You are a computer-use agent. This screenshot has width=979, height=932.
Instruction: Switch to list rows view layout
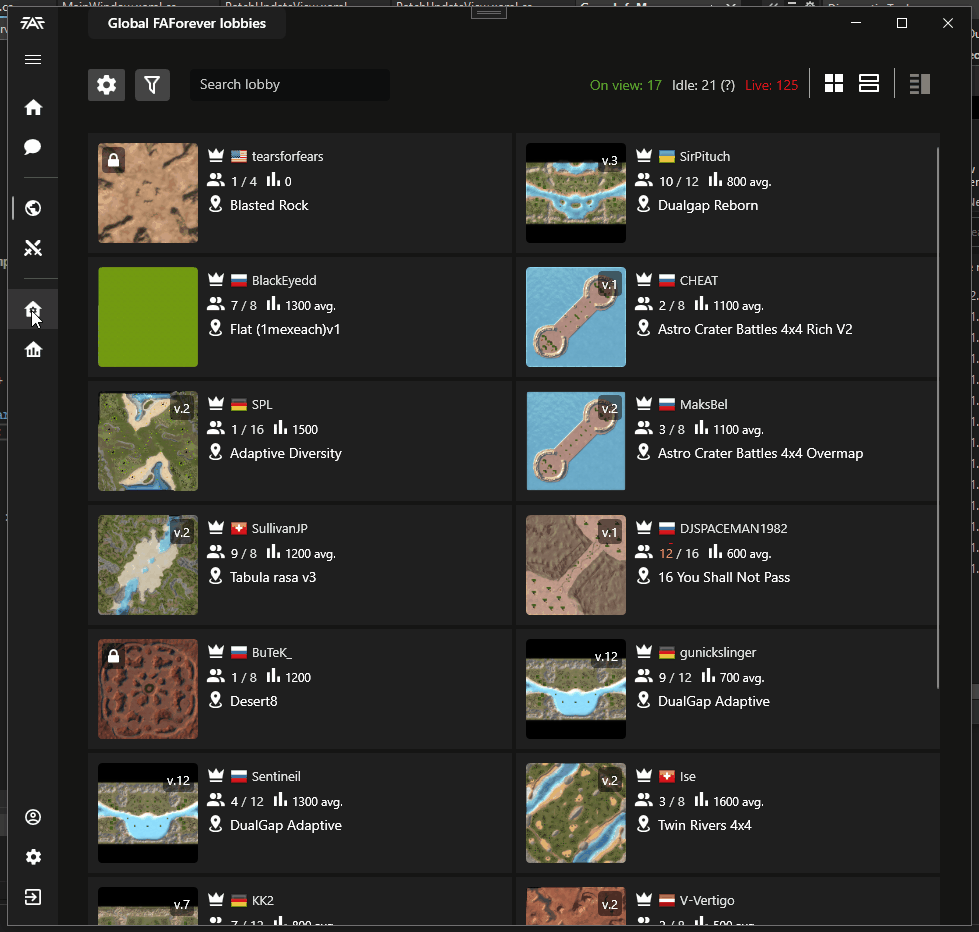[868, 84]
